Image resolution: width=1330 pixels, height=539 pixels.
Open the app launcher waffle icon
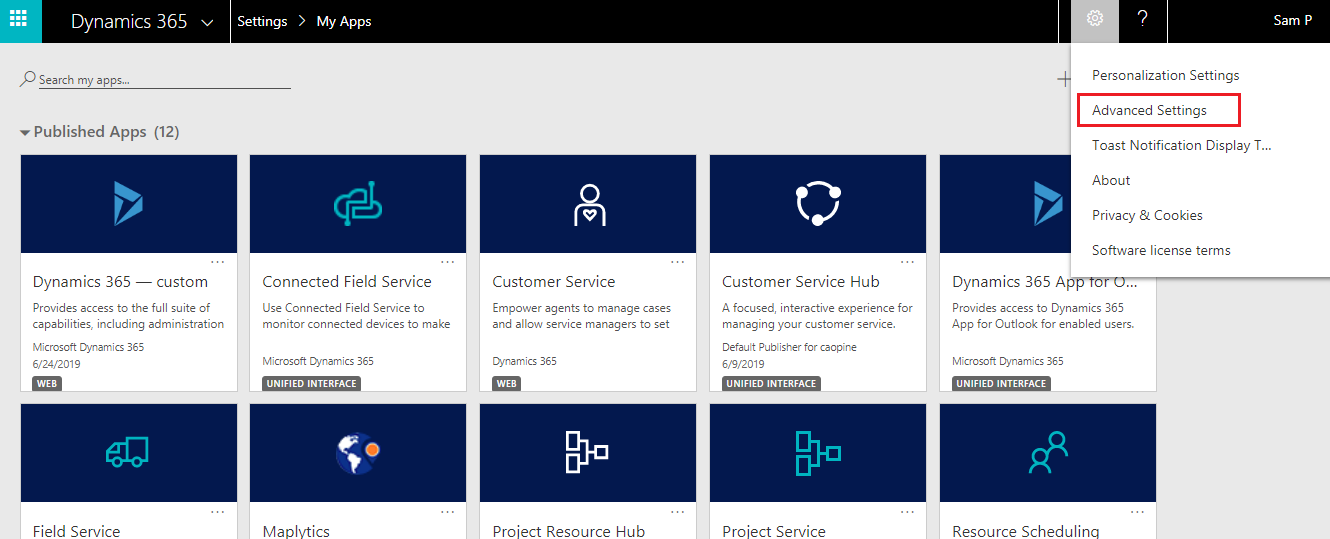(x=19, y=19)
